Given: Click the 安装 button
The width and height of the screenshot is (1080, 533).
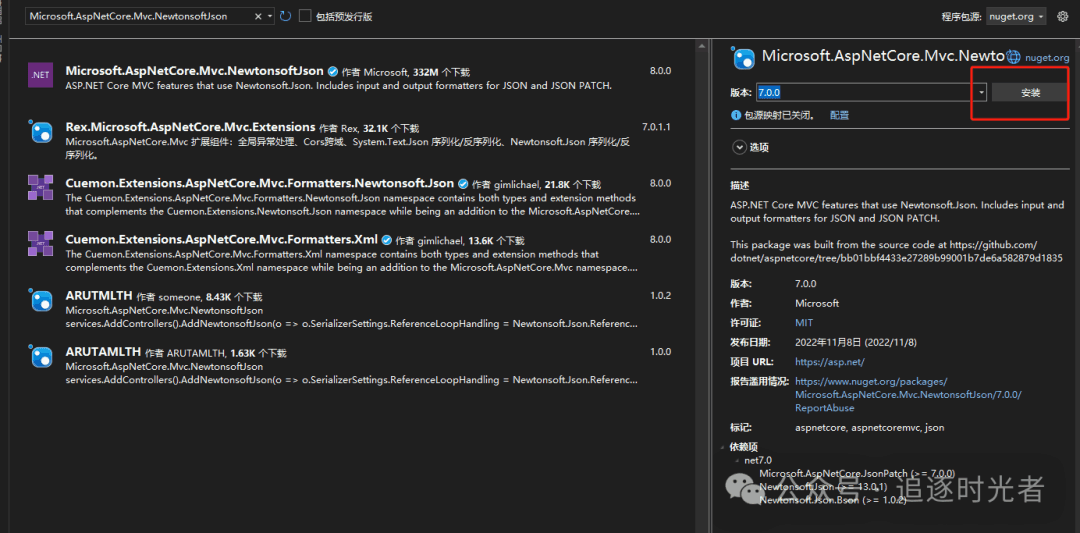Looking at the screenshot, I should 1030,92.
